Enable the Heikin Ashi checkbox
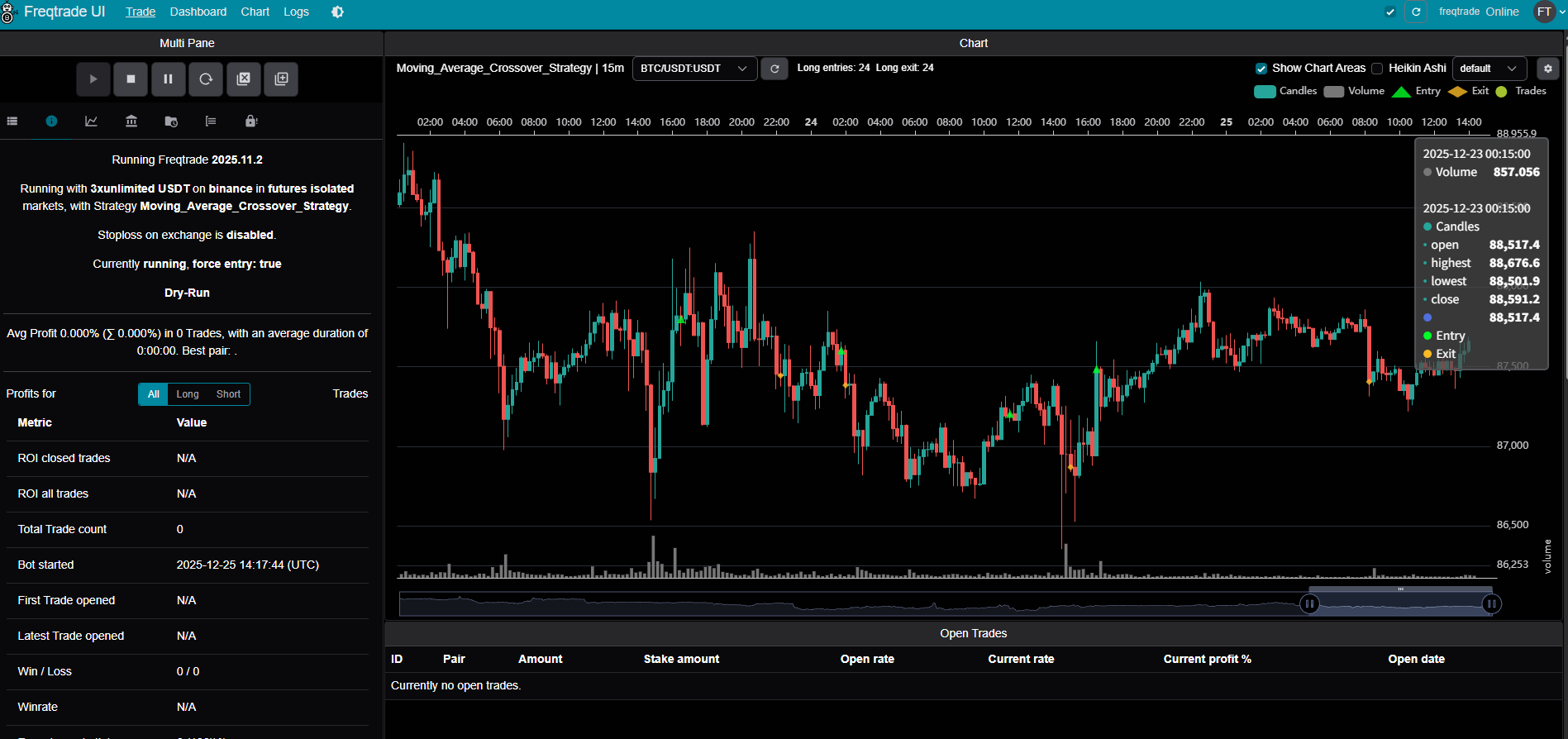Image resolution: width=1568 pixels, height=739 pixels. [x=1377, y=69]
